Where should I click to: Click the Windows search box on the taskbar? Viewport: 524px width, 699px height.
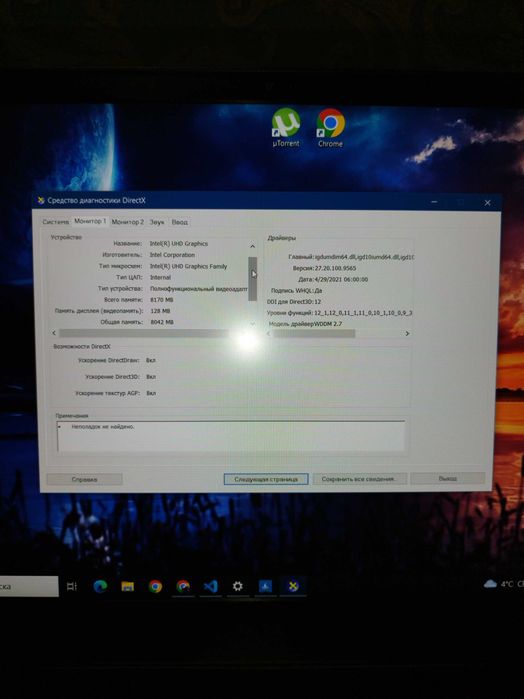pos(29,587)
